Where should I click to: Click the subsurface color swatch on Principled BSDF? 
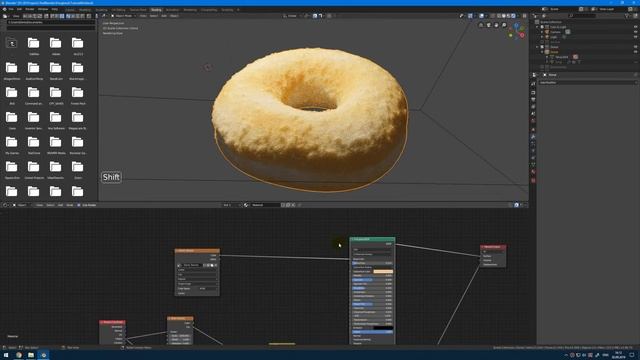[x=383, y=271]
